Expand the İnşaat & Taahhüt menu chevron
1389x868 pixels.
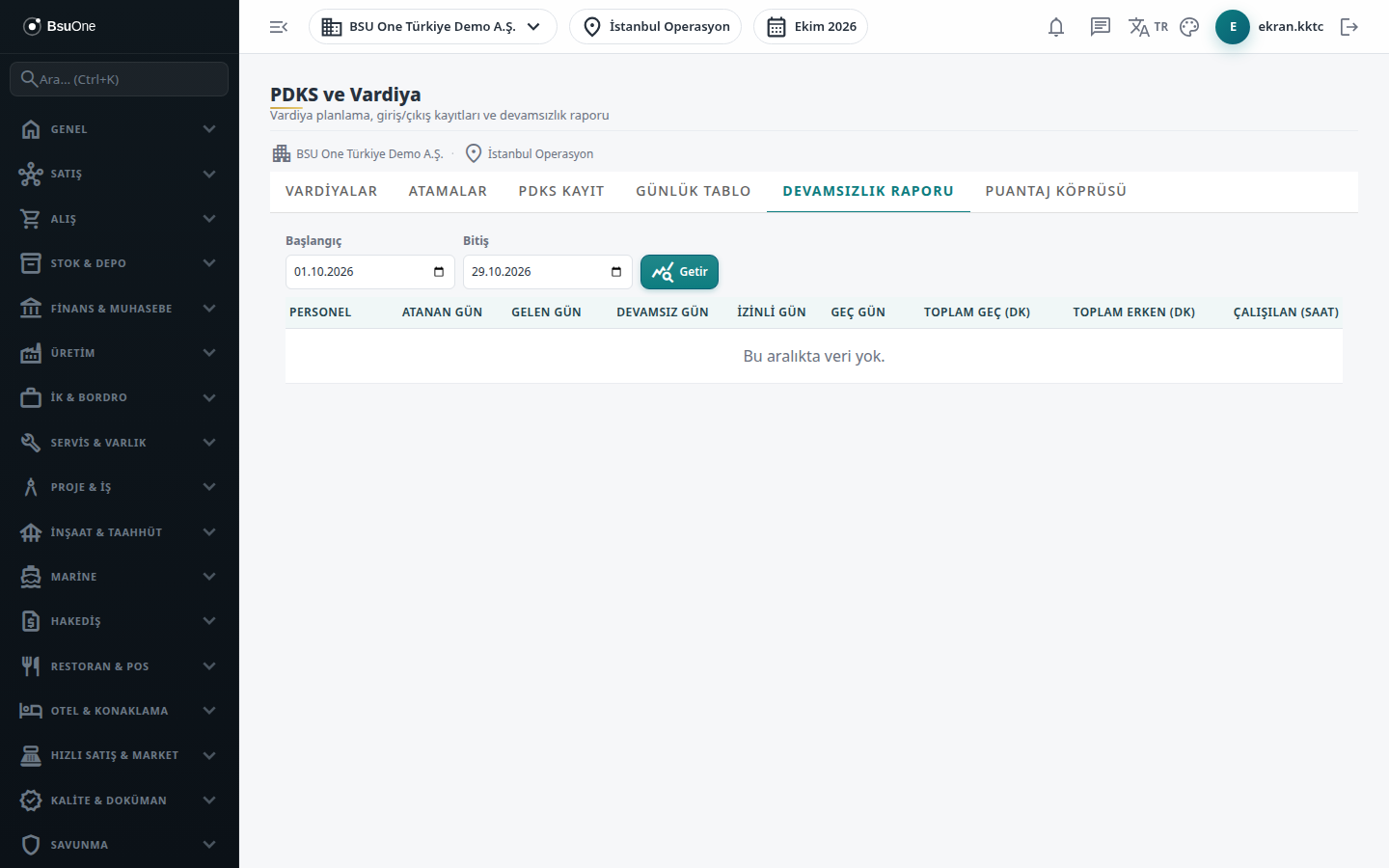click(209, 532)
